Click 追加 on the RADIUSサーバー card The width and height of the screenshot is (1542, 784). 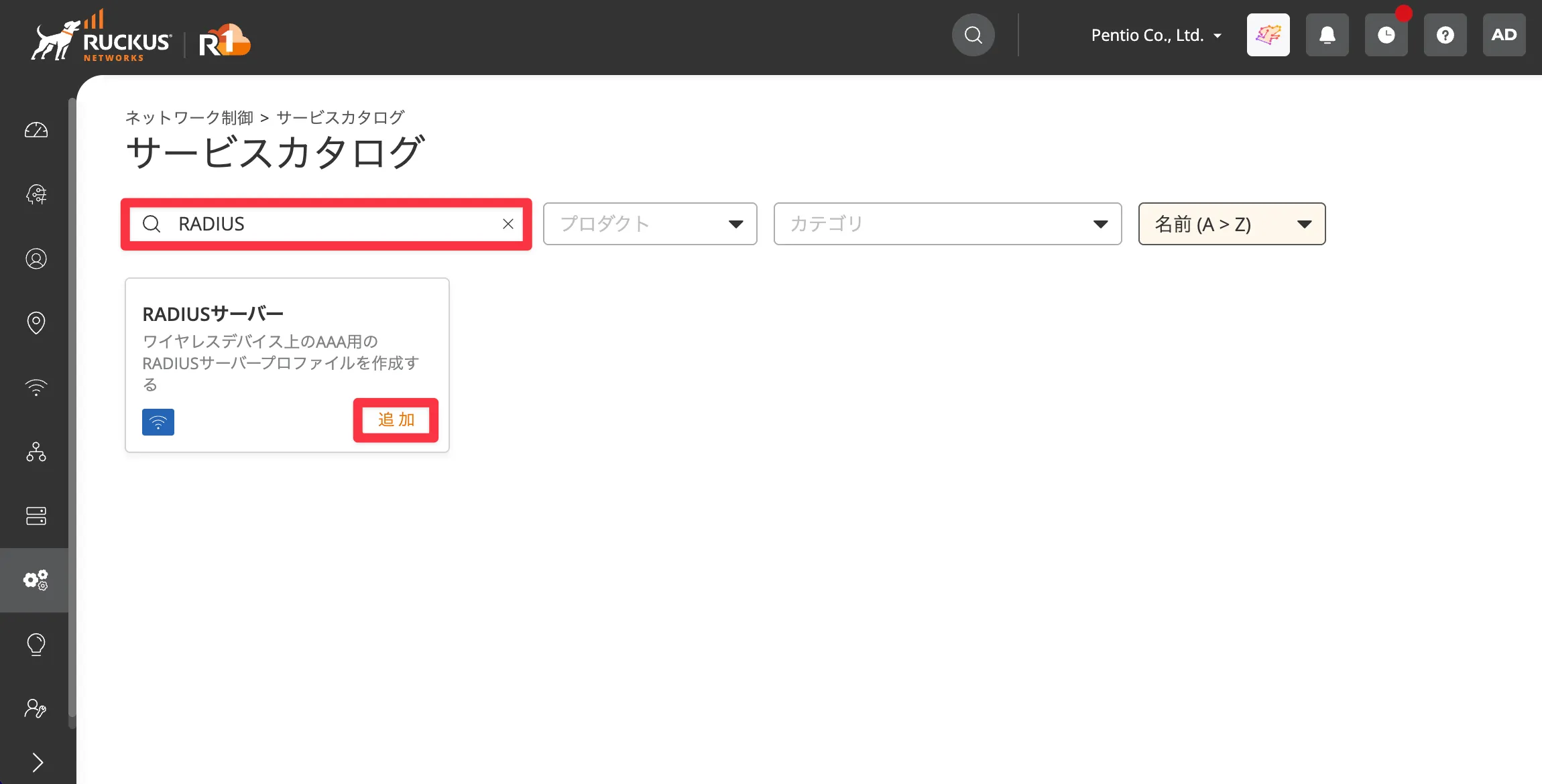[396, 420]
